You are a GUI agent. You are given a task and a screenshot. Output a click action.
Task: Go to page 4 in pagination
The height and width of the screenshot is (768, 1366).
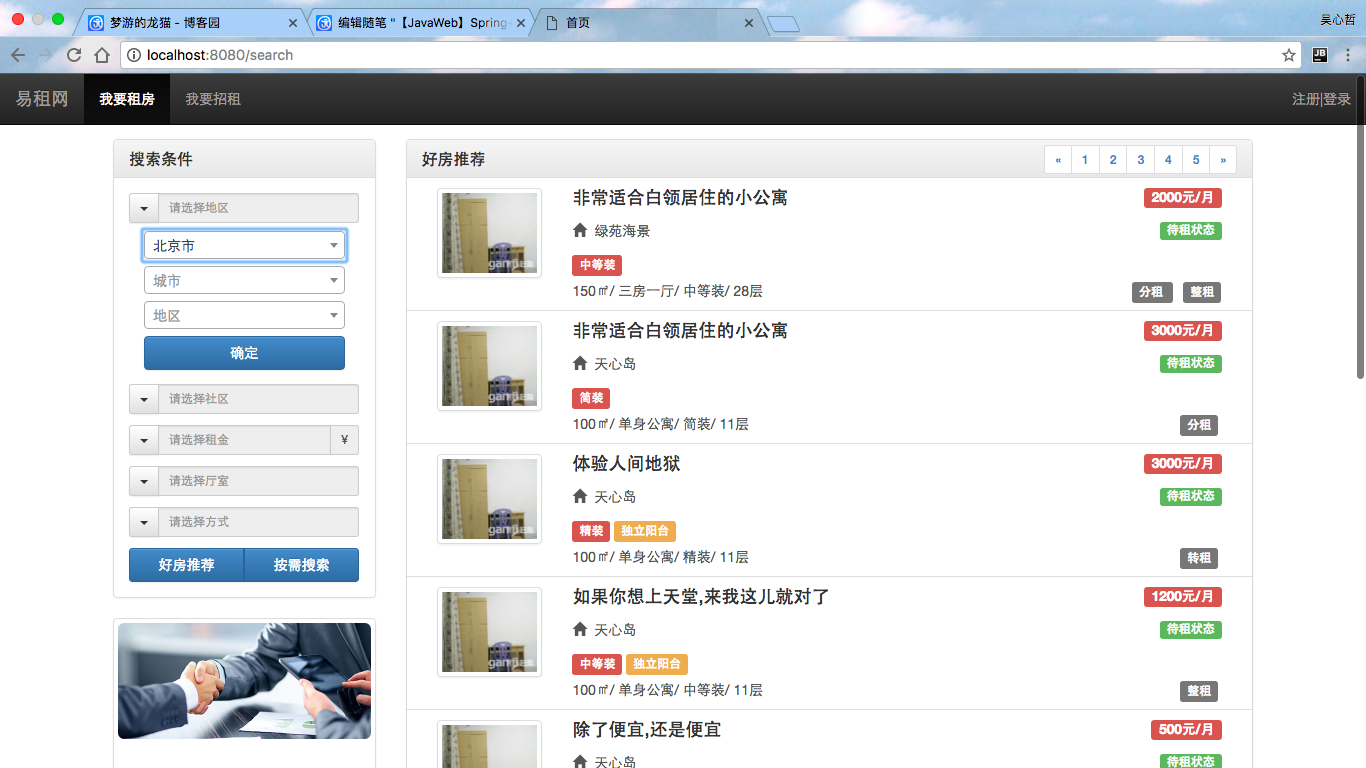pos(1168,160)
